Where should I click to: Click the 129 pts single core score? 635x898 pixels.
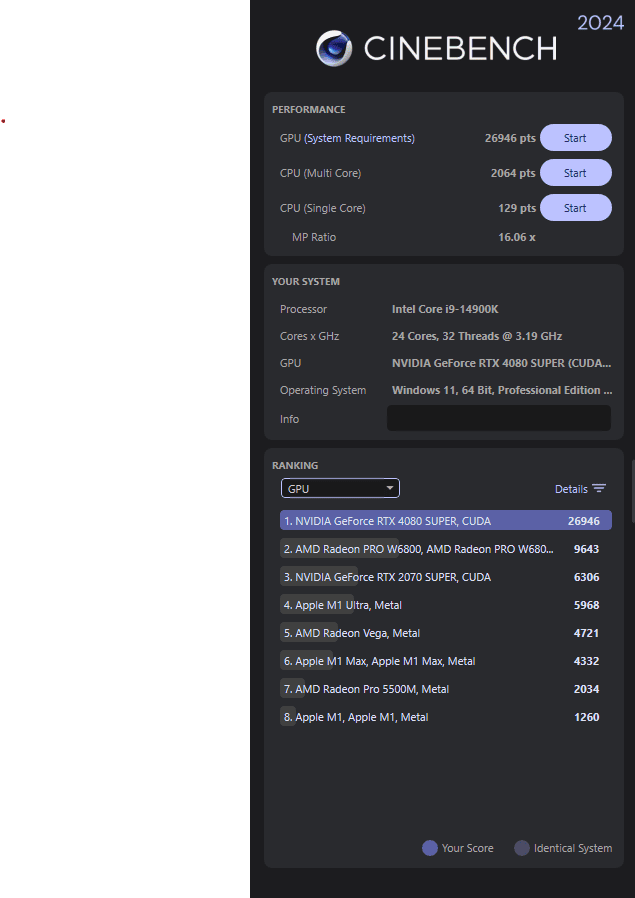517,208
